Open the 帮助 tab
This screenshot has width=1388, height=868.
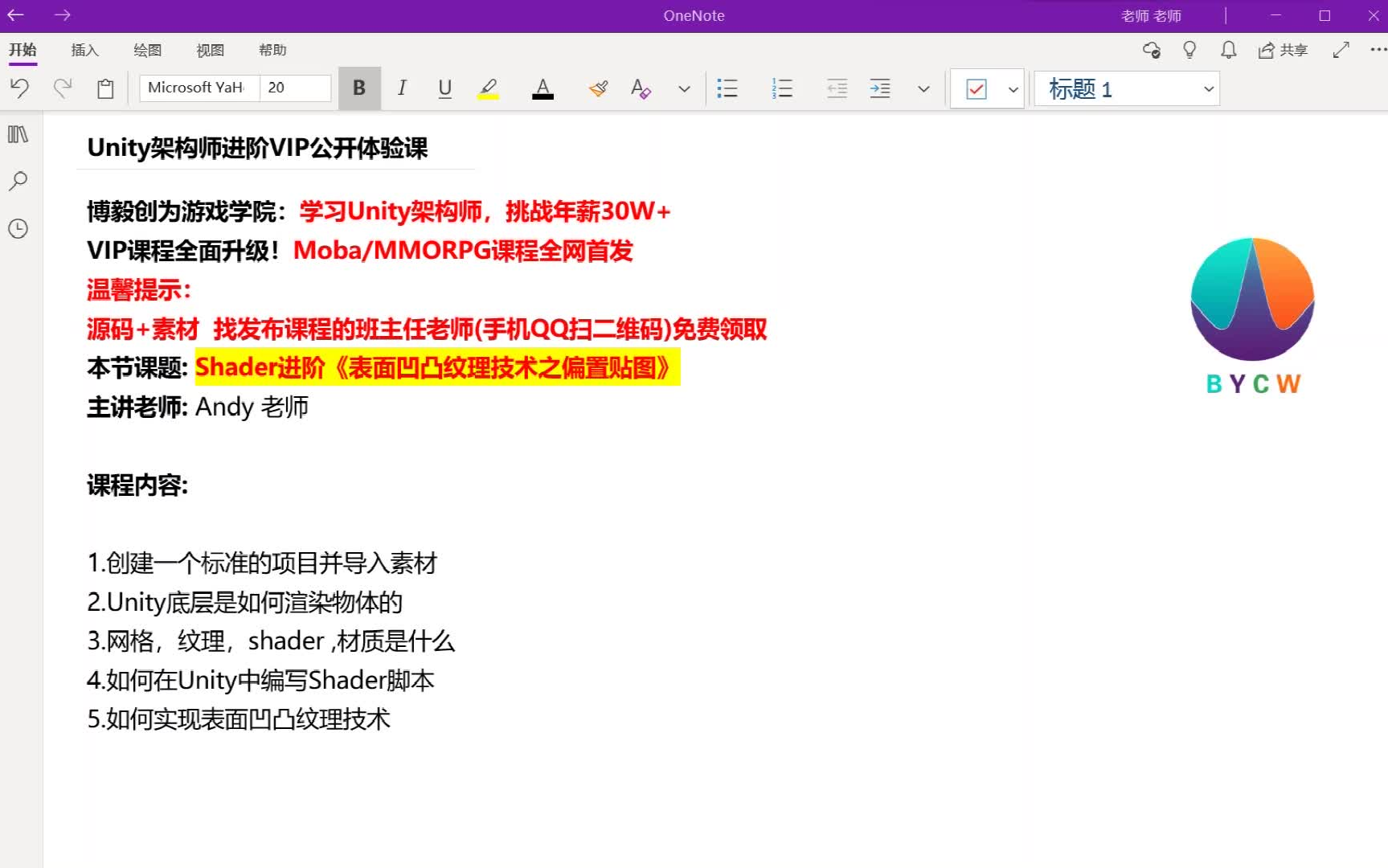[272, 50]
